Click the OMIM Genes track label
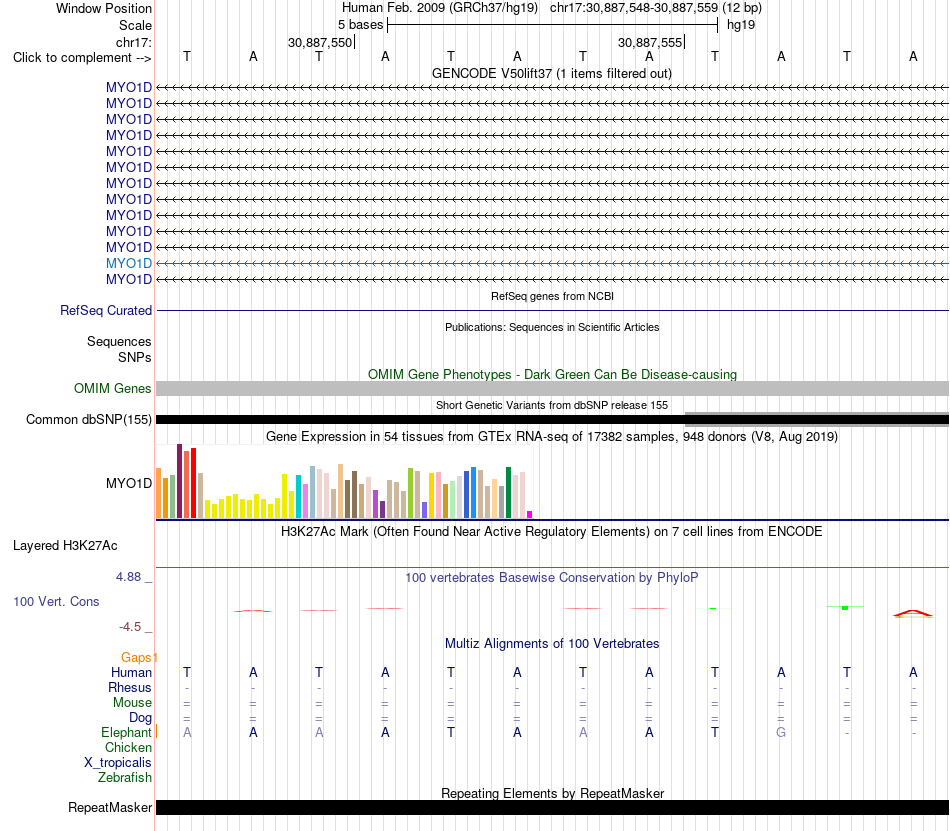The image size is (950, 831). pyautogui.click(x=112, y=389)
